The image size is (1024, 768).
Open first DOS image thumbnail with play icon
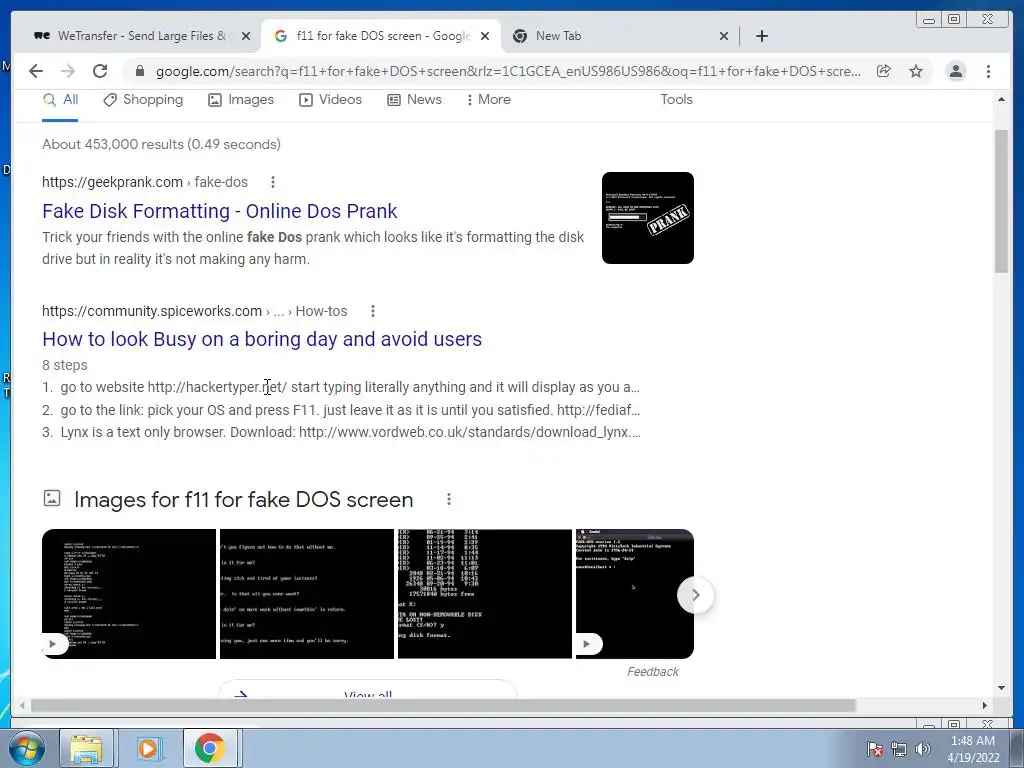(129, 594)
